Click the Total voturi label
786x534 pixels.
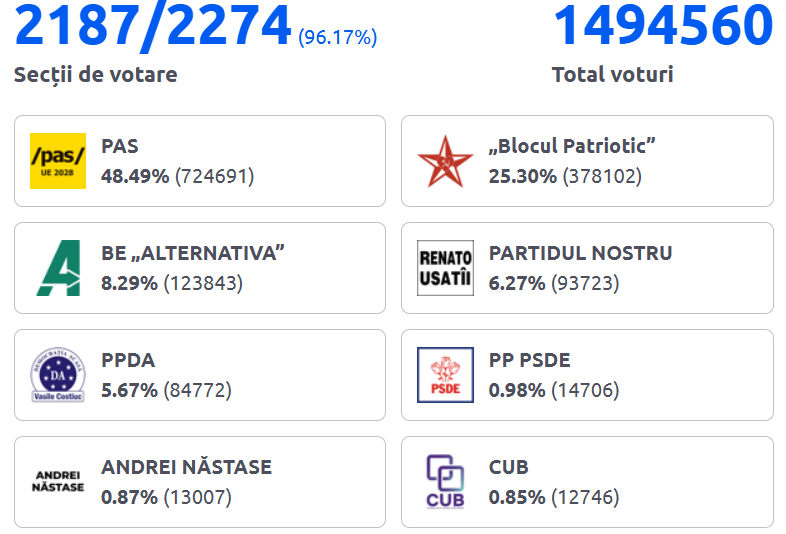point(612,75)
